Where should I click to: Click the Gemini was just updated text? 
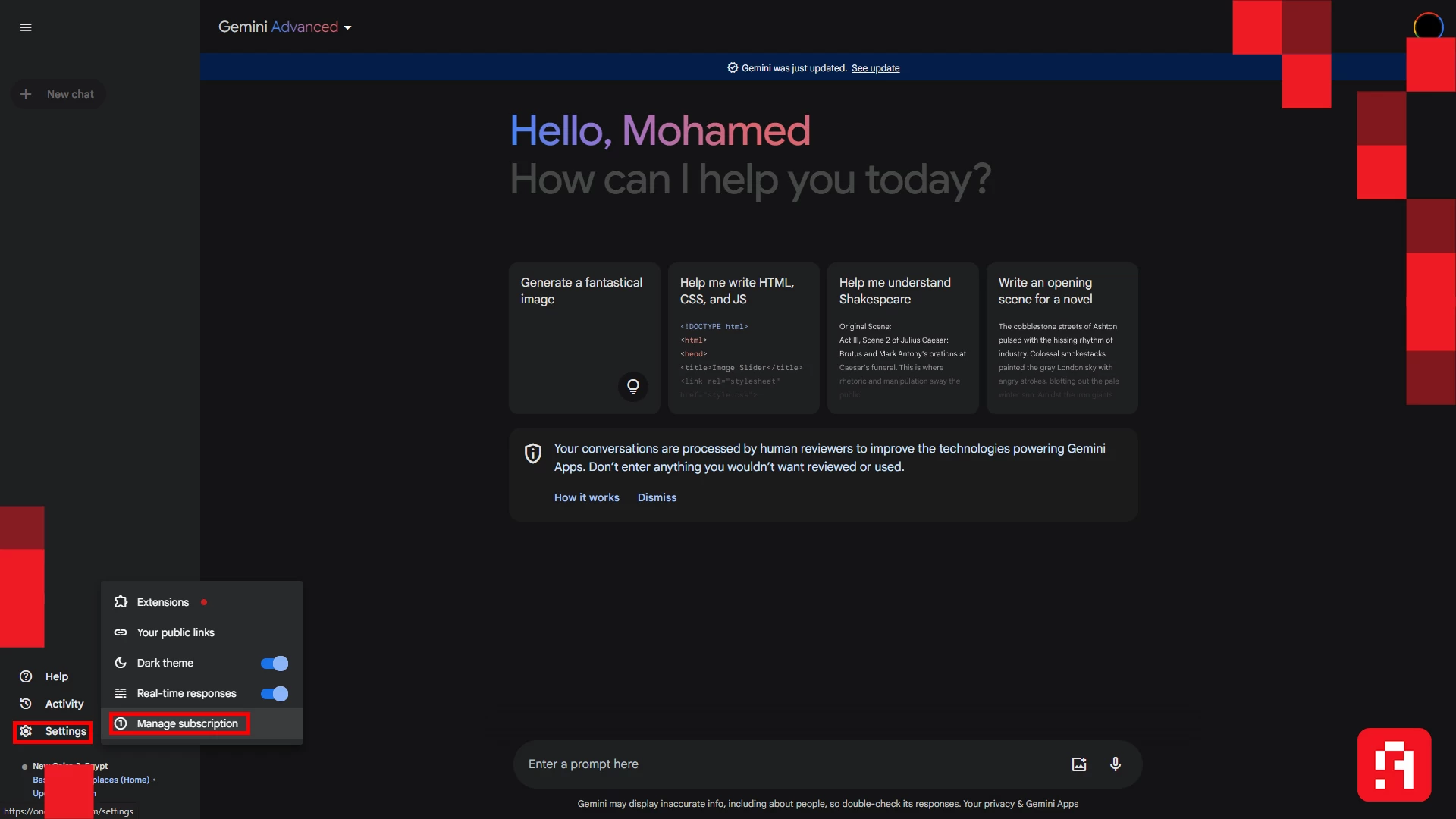click(794, 68)
